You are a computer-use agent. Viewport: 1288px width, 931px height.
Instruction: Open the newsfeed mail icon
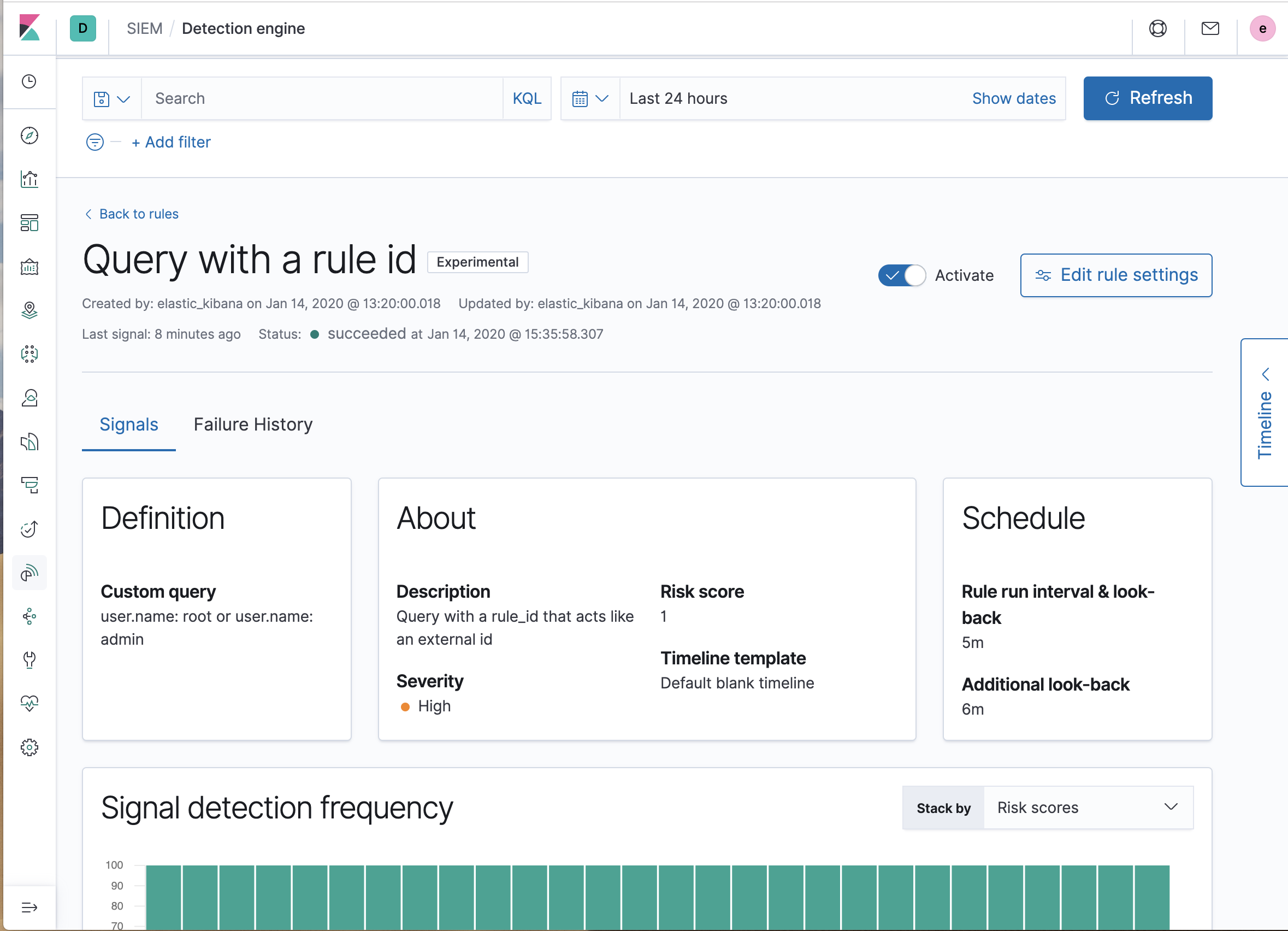tap(1210, 28)
